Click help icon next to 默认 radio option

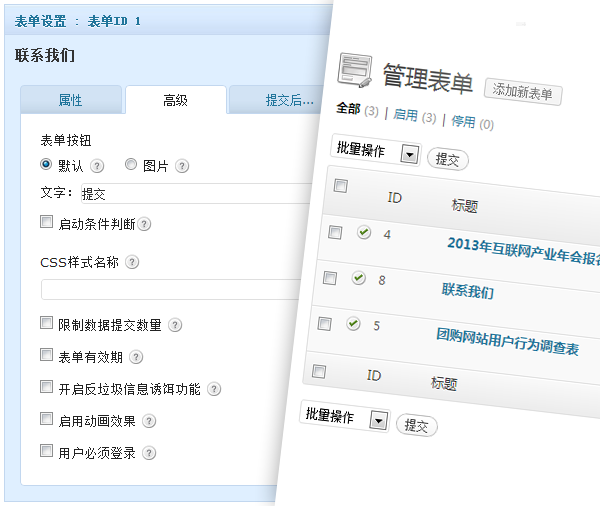tap(97, 166)
